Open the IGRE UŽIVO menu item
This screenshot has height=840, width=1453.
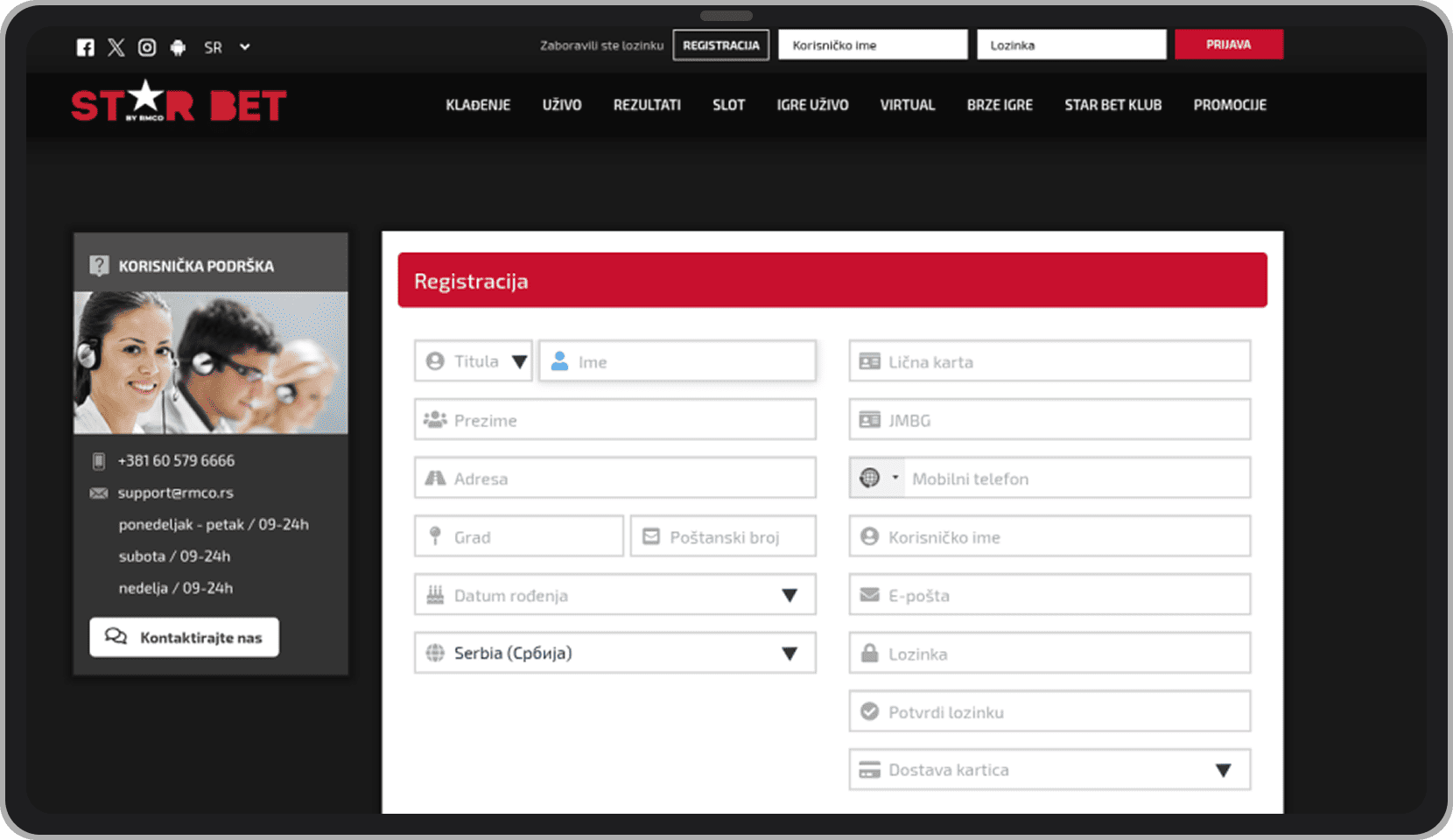coord(812,105)
